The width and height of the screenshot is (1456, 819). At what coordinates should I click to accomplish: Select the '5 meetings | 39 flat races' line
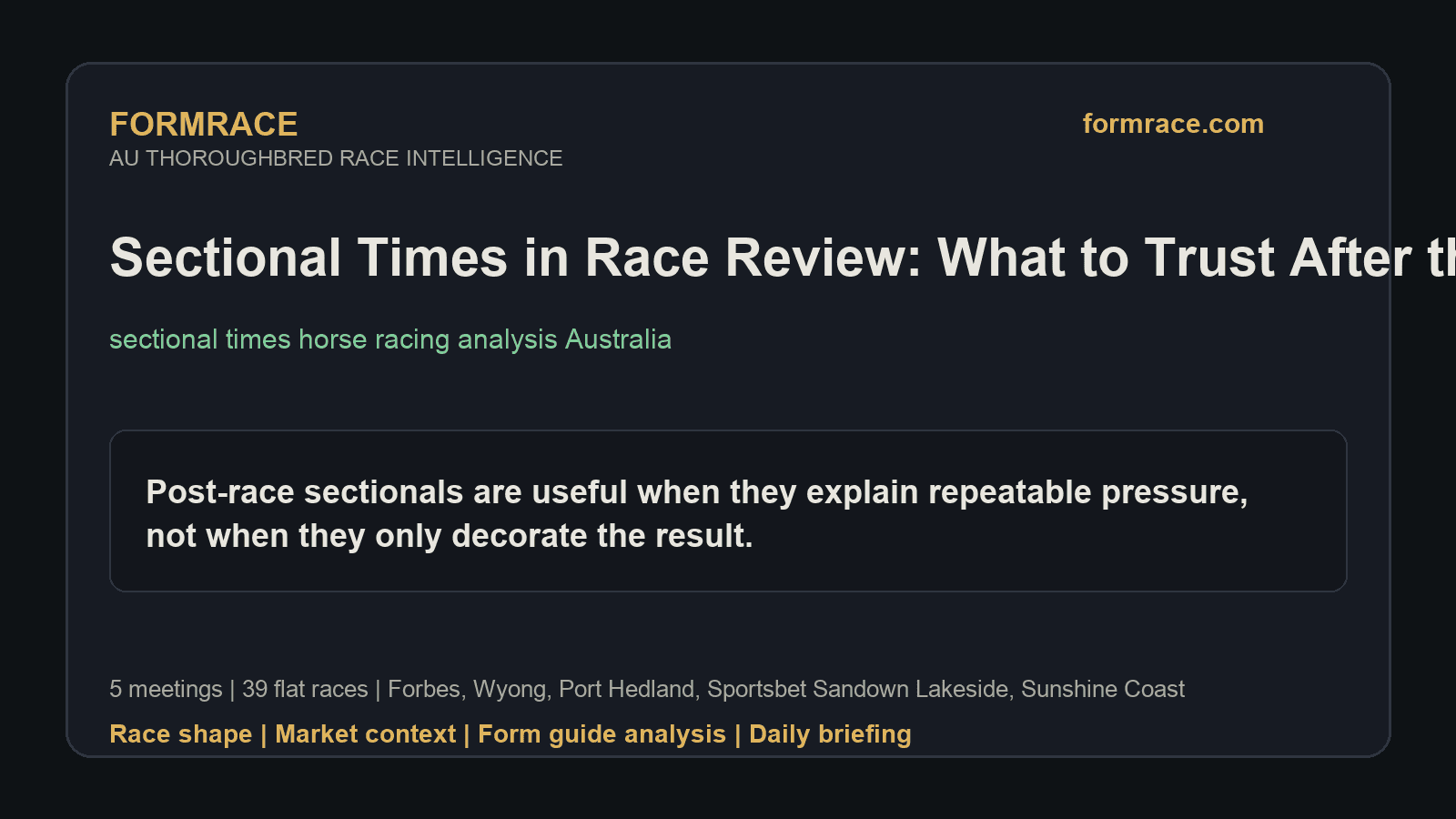pyautogui.click(x=647, y=689)
